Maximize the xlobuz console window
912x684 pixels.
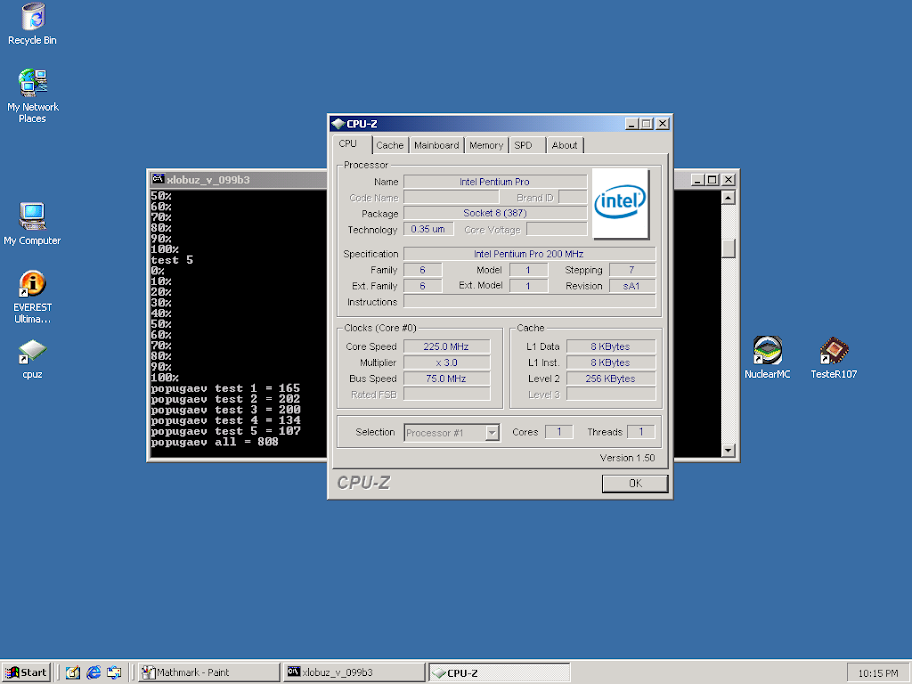712,180
